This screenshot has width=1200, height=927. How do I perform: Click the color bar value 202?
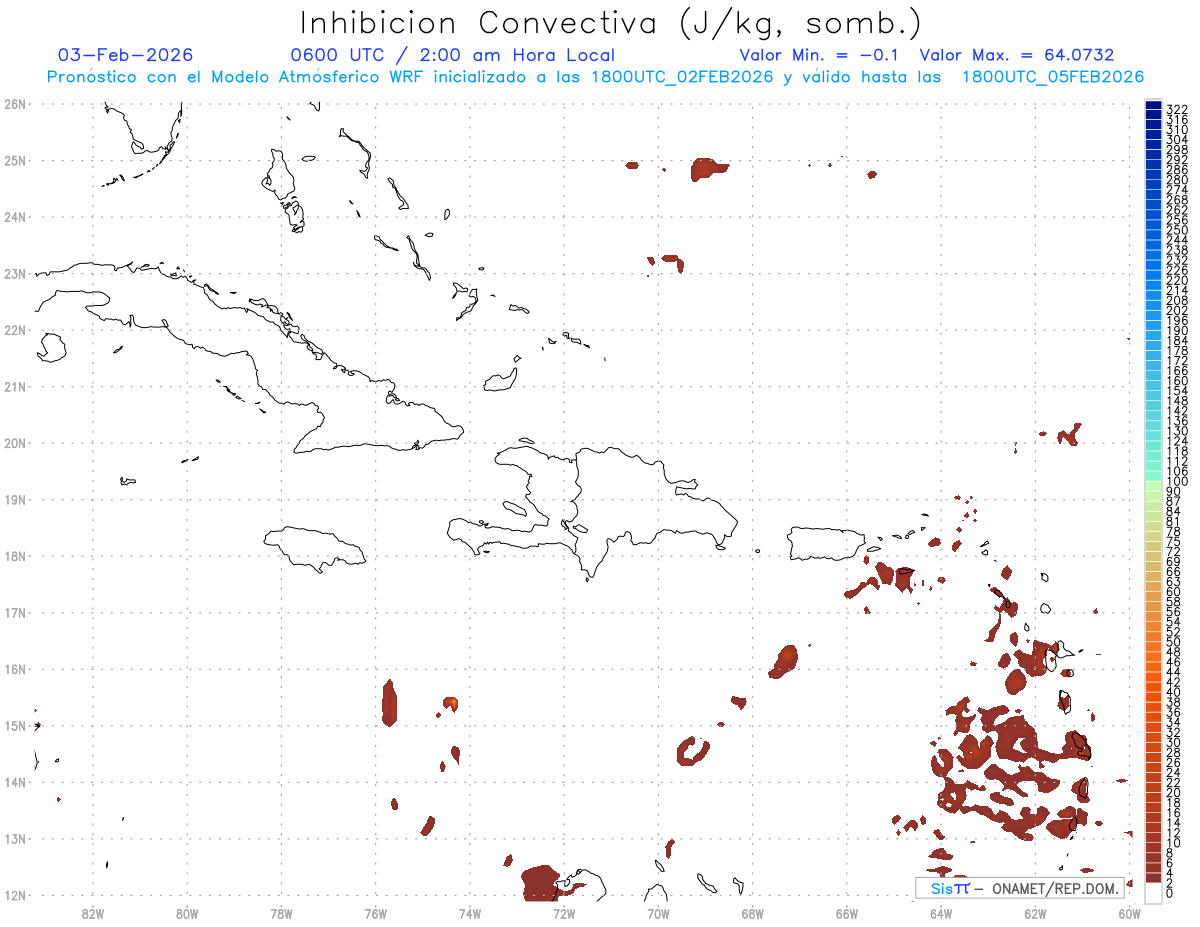(x=1177, y=310)
